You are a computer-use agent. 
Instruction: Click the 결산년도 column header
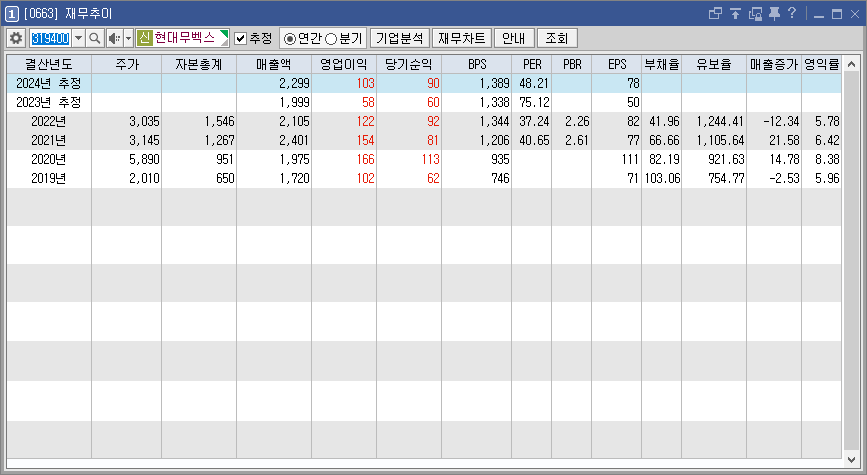click(49, 64)
